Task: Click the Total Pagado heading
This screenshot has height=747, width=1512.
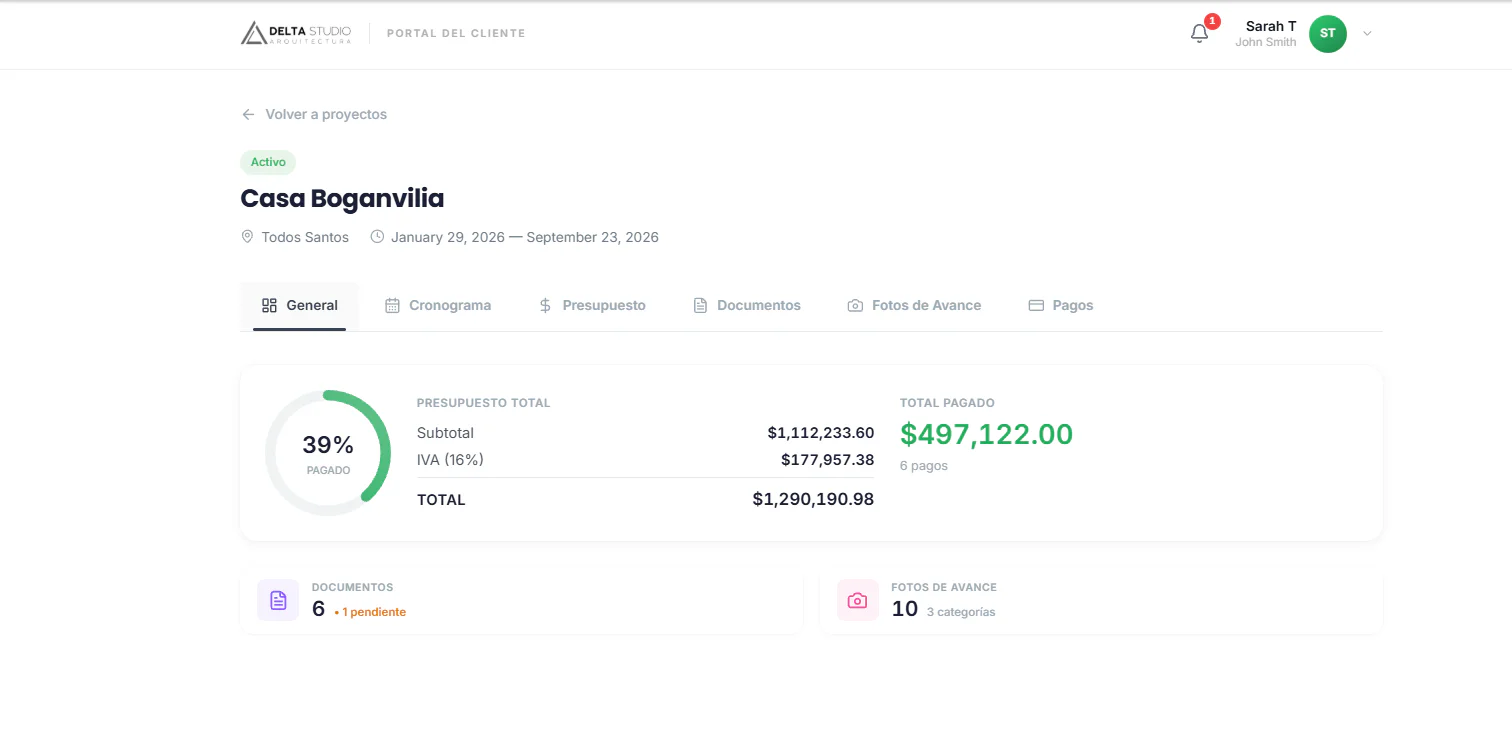Action: click(x=947, y=403)
